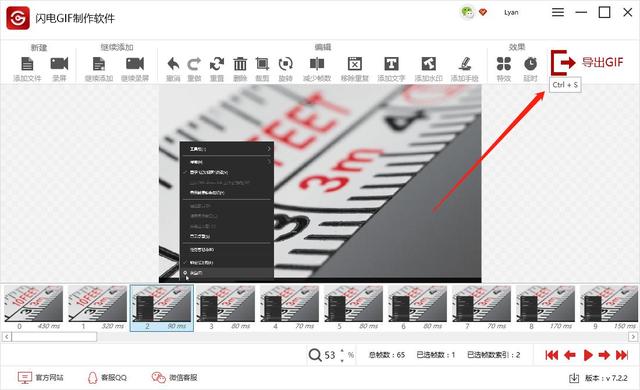Click the 减少帧数 reduce frames icon
The height and width of the screenshot is (390, 640).
317,64
